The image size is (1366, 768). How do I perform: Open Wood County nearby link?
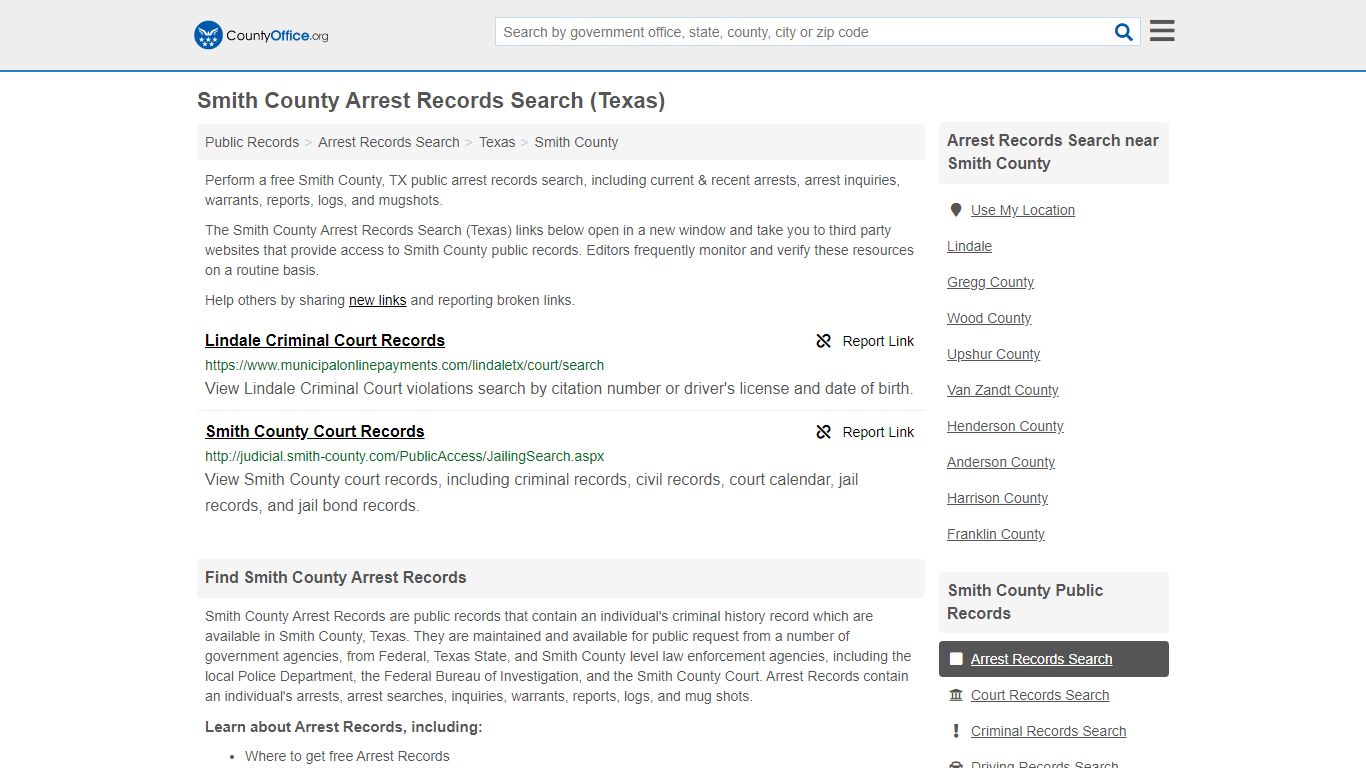[x=989, y=318]
